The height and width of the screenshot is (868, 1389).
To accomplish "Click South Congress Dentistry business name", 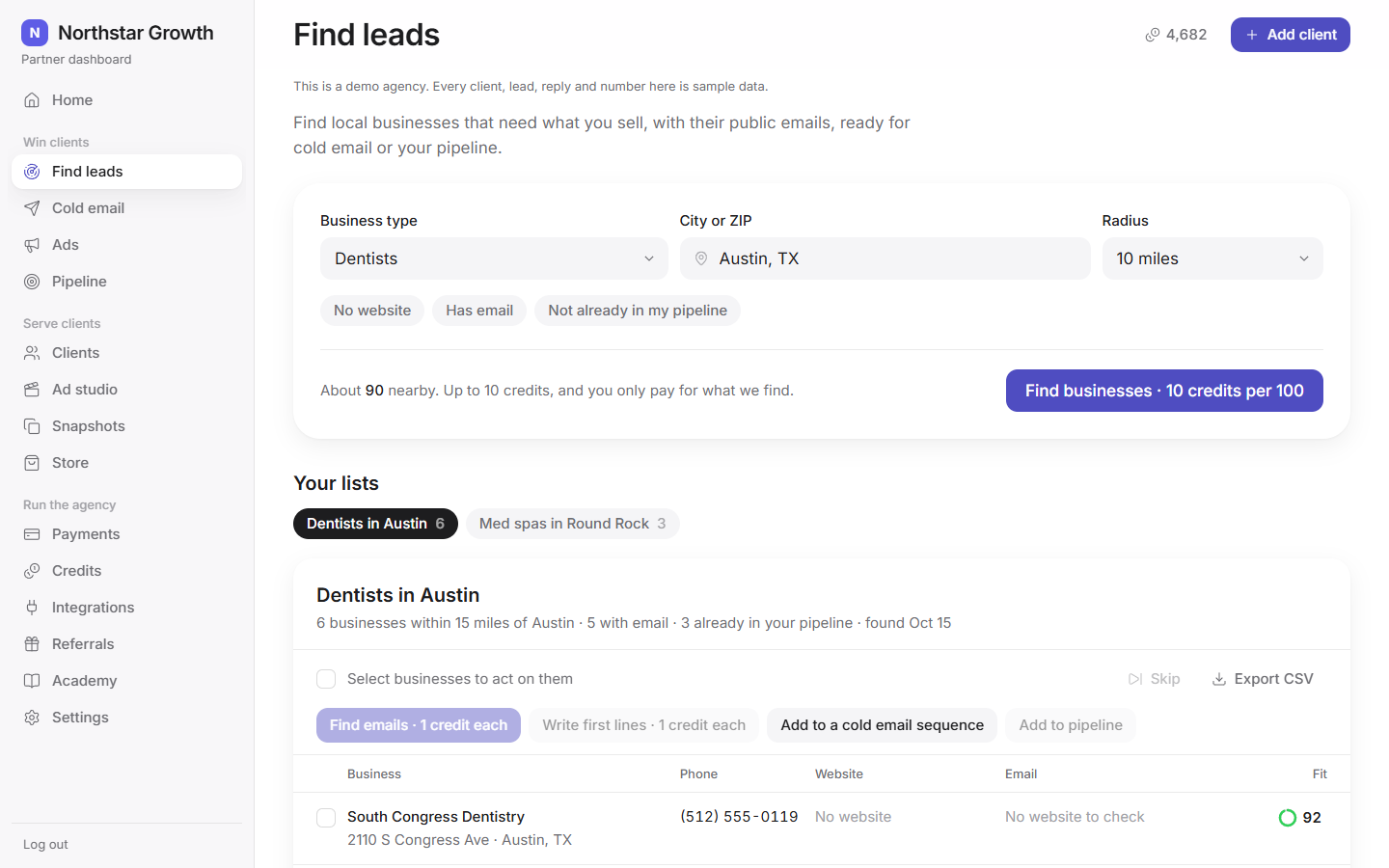I will coord(436,817).
